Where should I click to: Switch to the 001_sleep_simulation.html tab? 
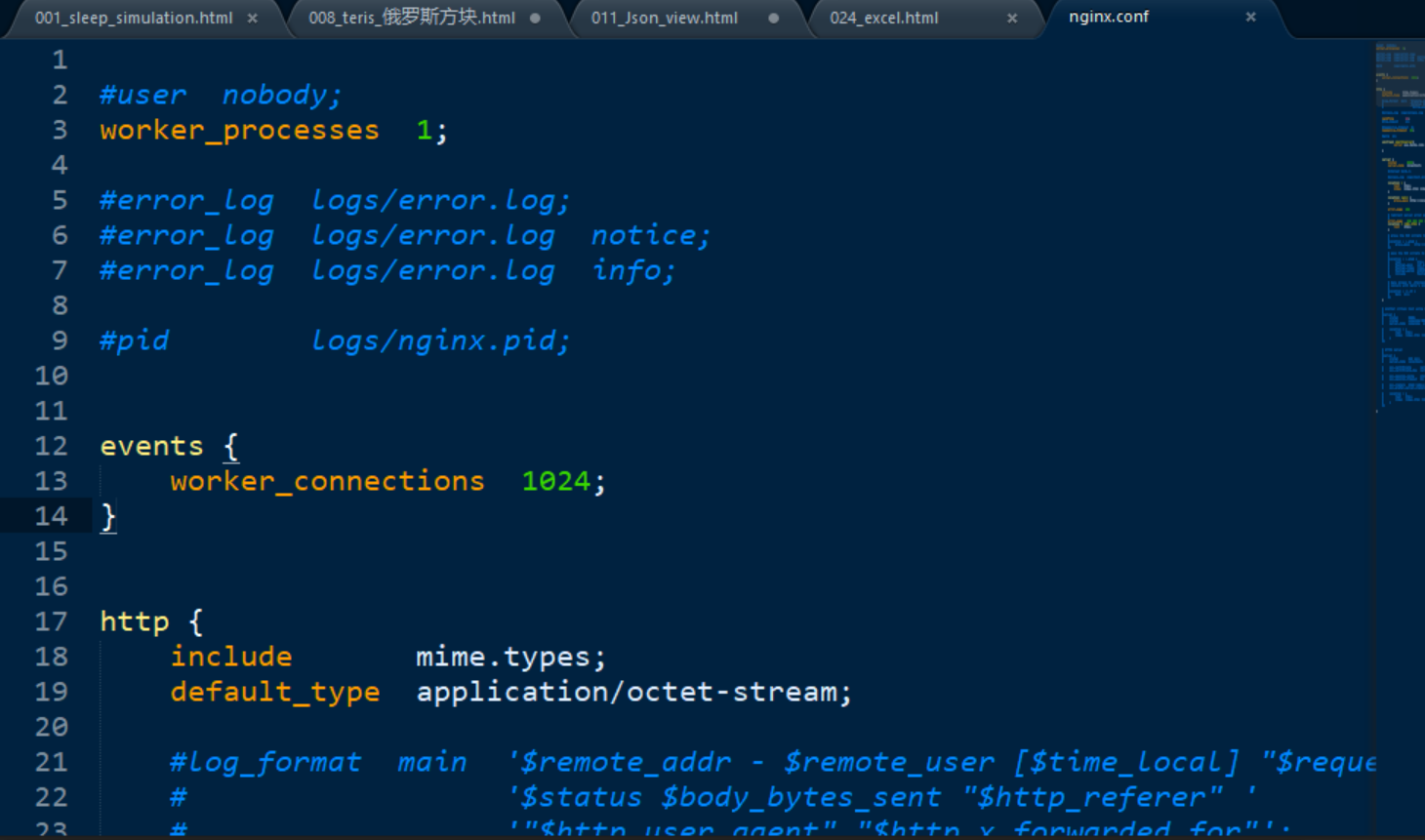pos(134,18)
